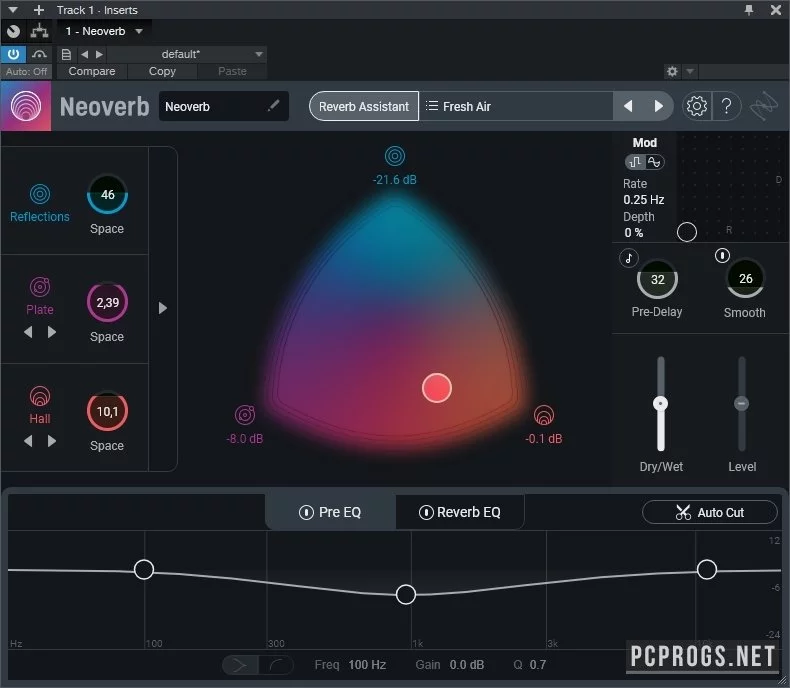Toggle Pre-Delay tempo sync note button
The image size is (790, 688).
(629, 258)
